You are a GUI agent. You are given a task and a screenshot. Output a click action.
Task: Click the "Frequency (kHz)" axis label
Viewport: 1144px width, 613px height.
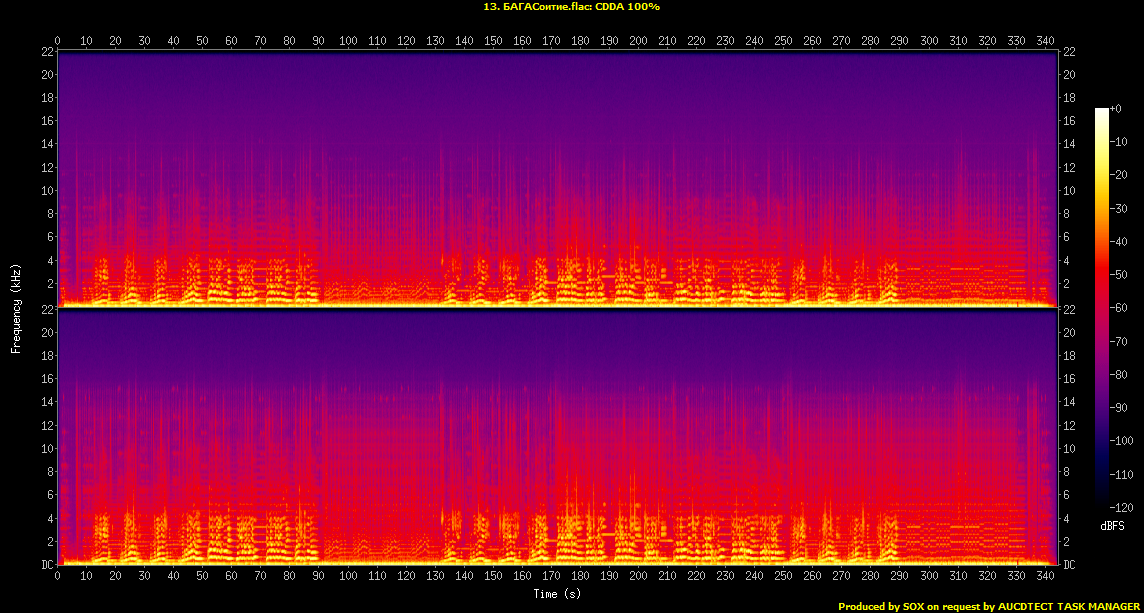(x=16, y=307)
